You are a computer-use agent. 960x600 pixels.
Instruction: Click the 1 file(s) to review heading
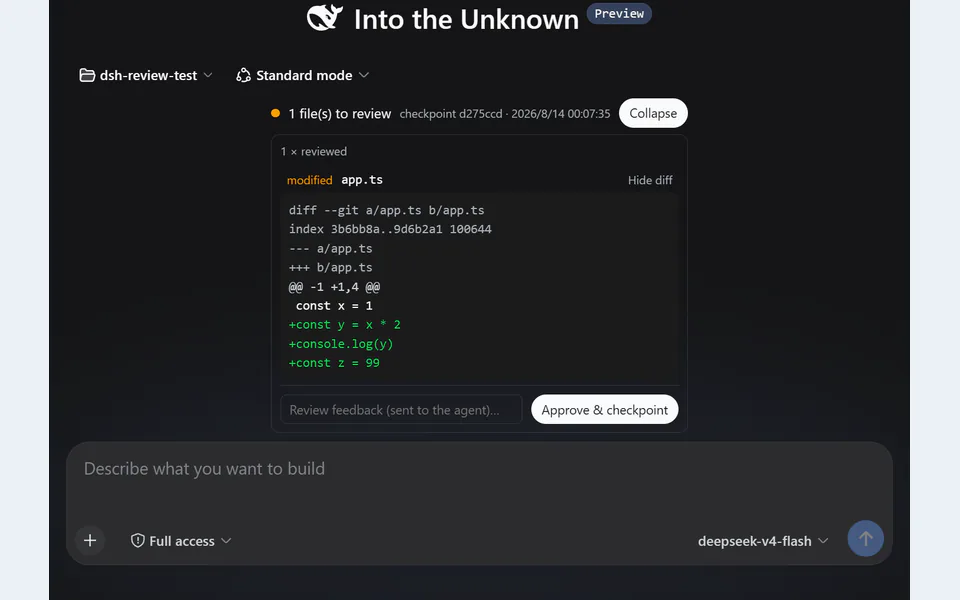[x=339, y=114]
